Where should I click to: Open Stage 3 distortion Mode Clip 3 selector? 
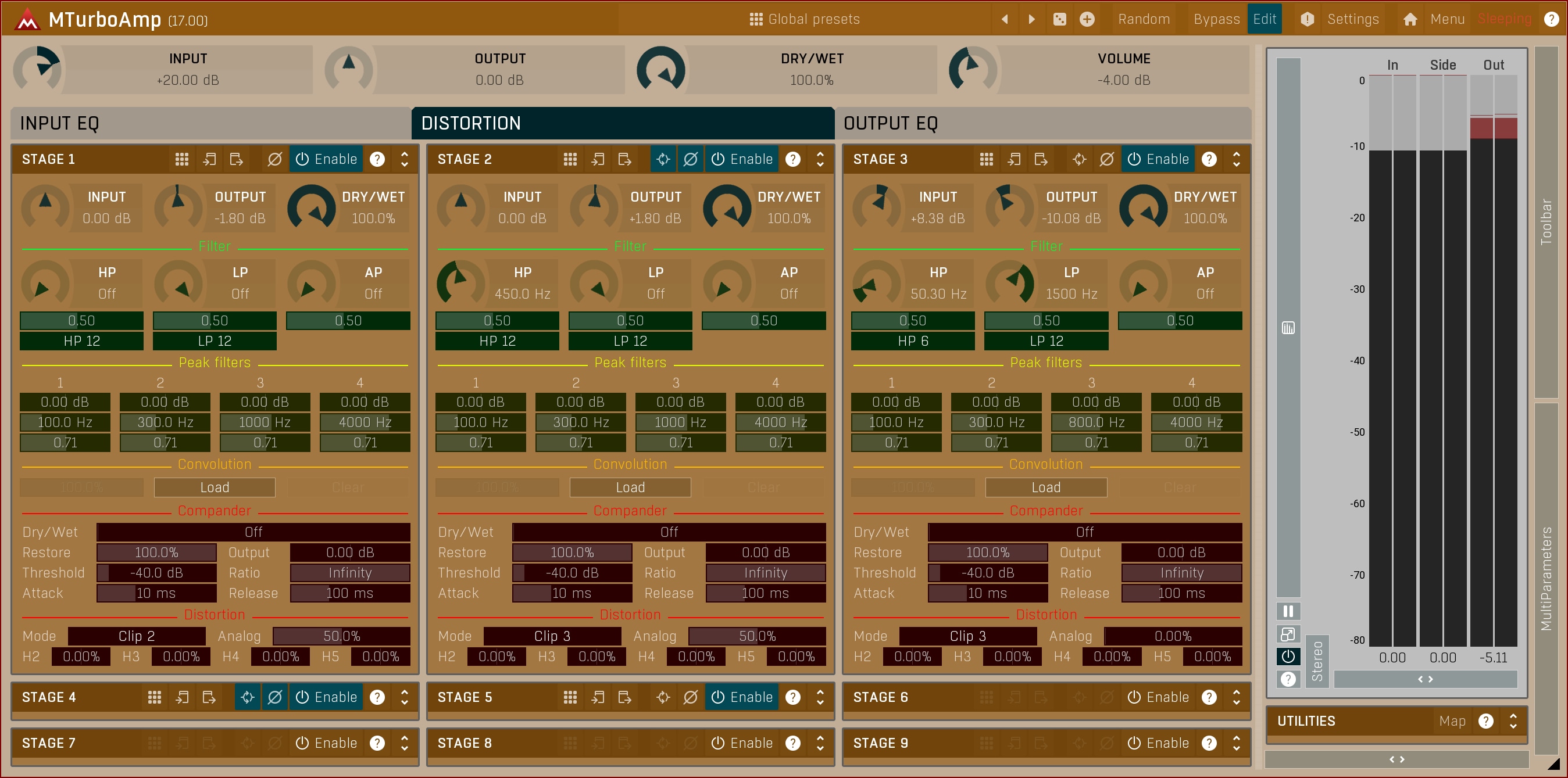[967, 636]
